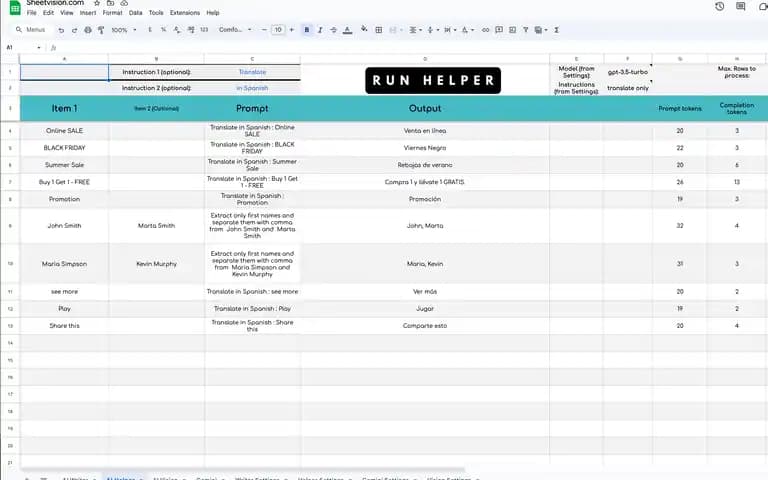The image size is (768, 480).
Task: Open the vertical align dropdown
Action: [432, 30]
